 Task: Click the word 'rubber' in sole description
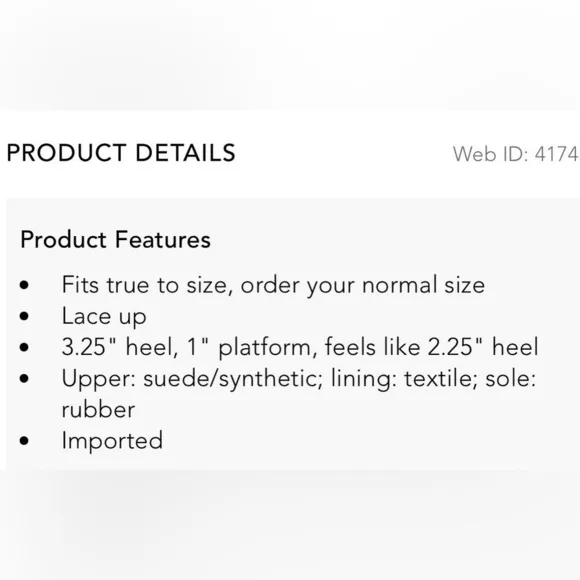98,409
